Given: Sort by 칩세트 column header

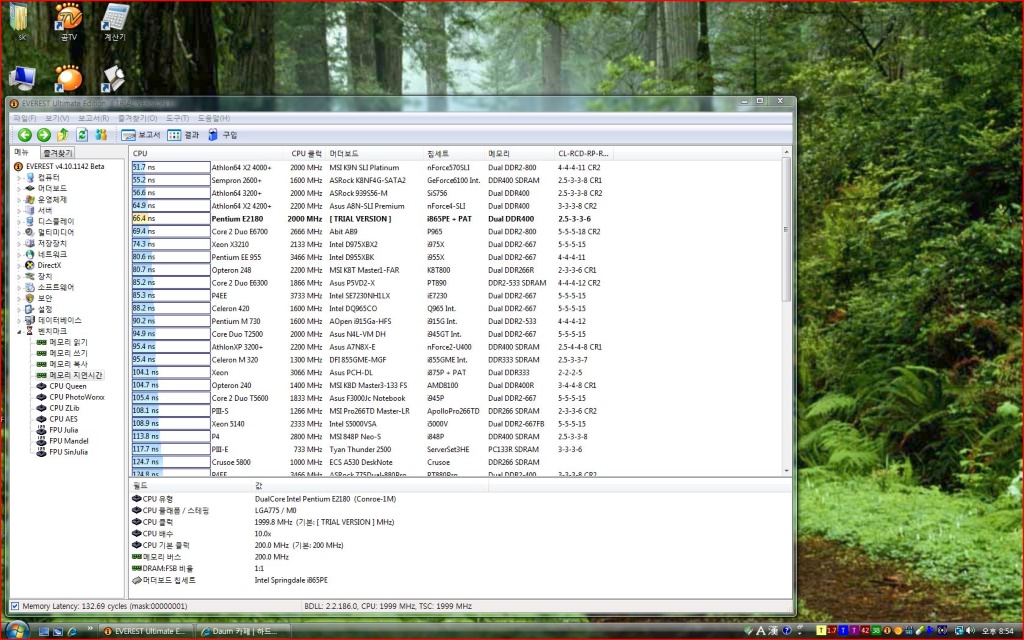Looking at the screenshot, I should (454, 153).
